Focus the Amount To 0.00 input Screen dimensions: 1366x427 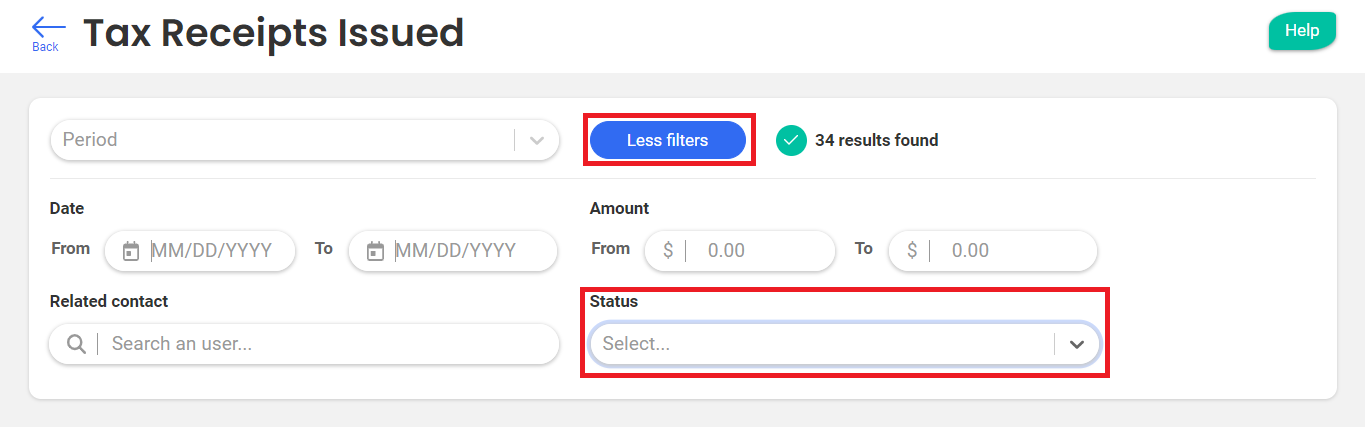click(x=1010, y=251)
